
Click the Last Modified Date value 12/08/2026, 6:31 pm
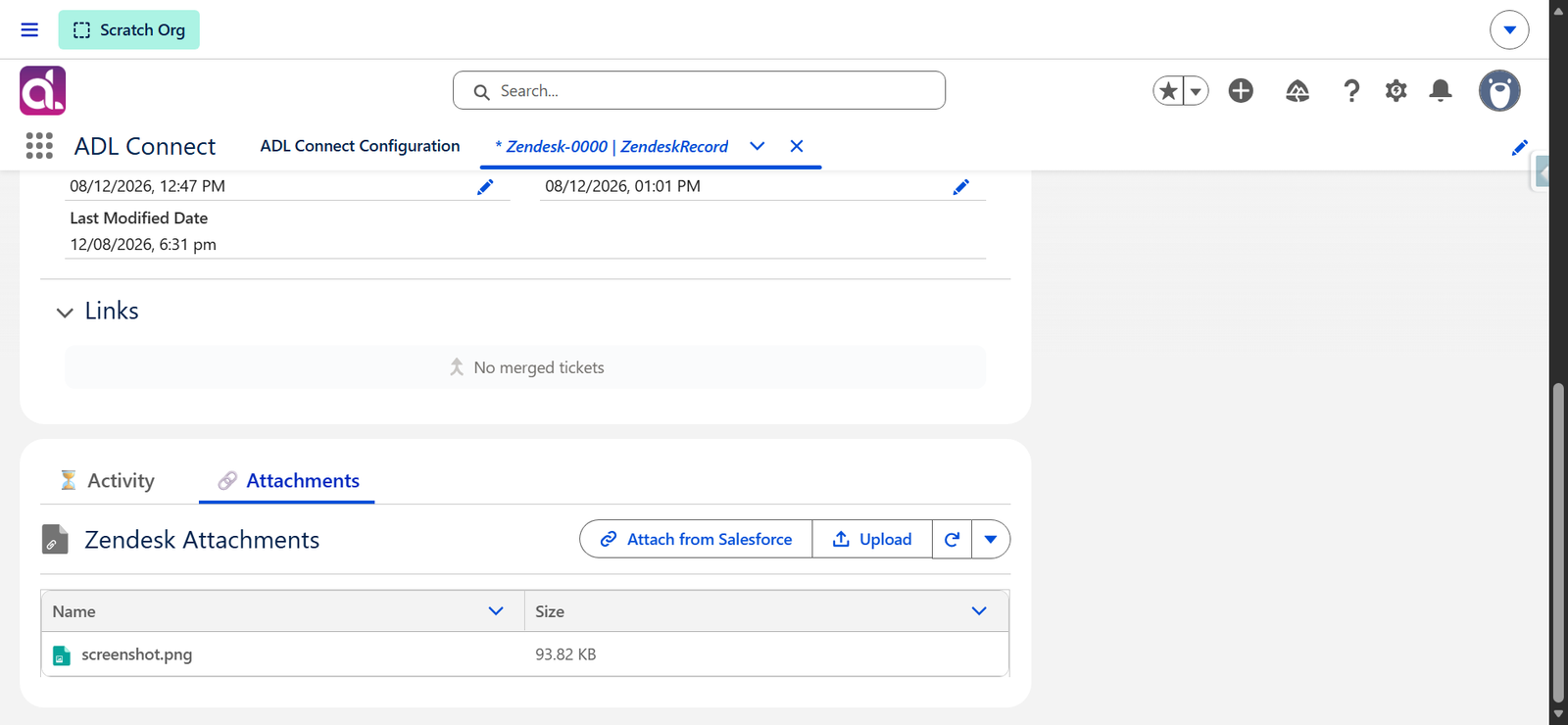coord(143,244)
